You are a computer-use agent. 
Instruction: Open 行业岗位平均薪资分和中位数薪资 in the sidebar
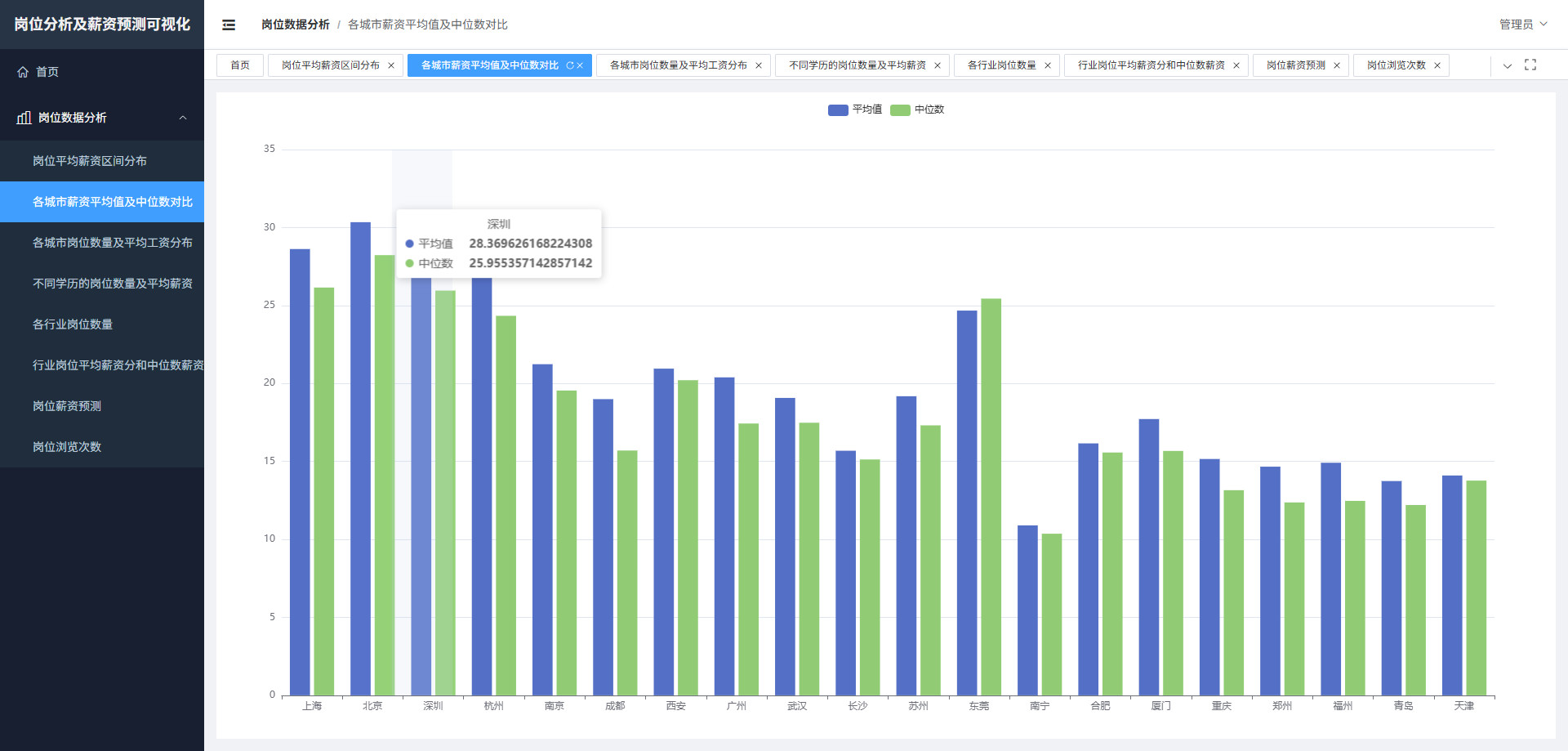coord(102,365)
